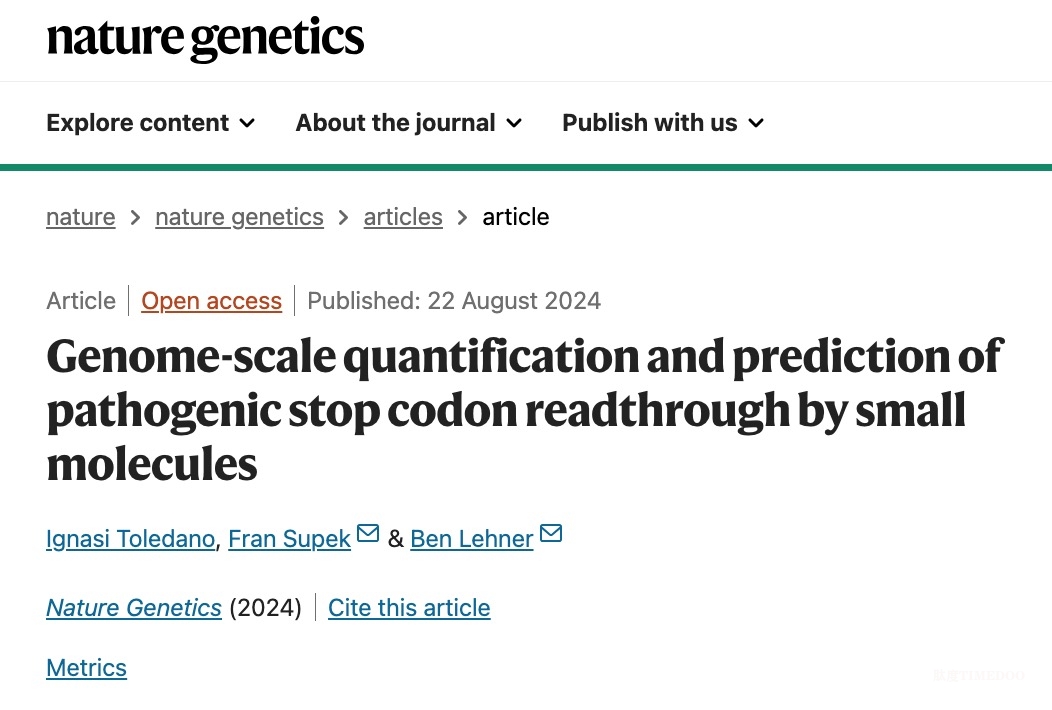Click the article title heading

click(525, 410)
